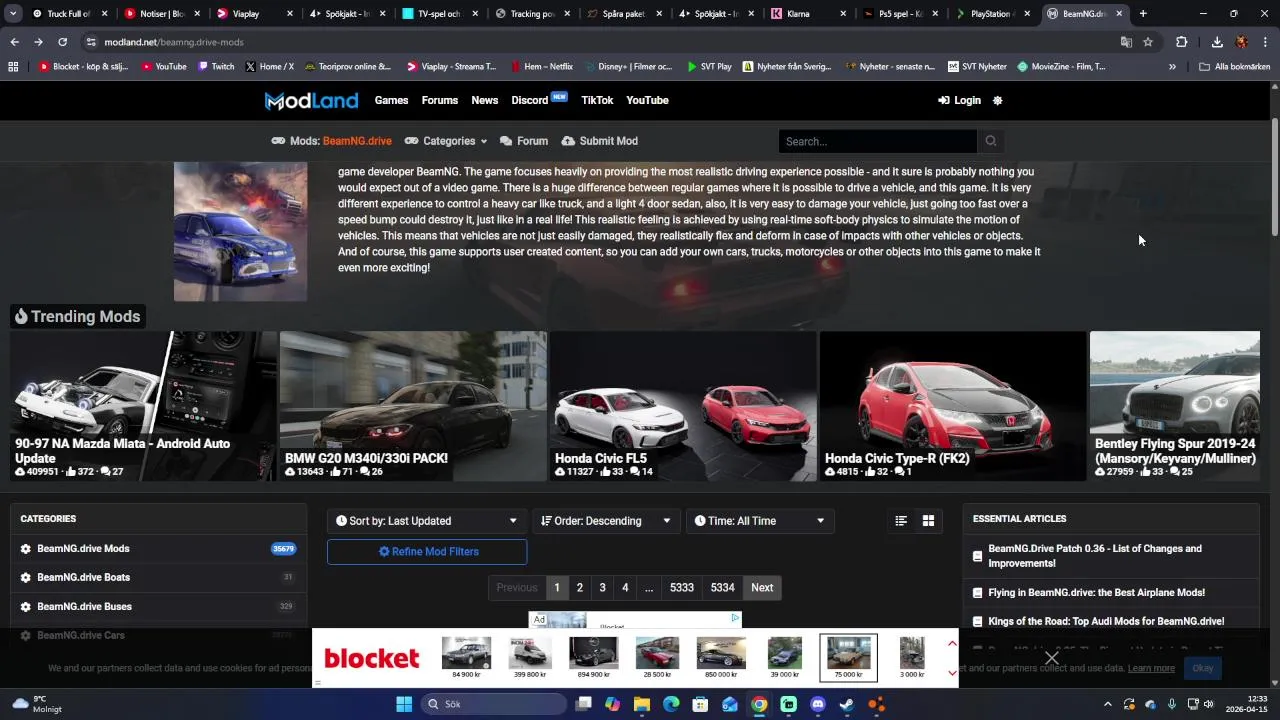Open Chrome three-dot menu
The width and height of the screenshot is (1280, 720).
(x=1266, y=42)
